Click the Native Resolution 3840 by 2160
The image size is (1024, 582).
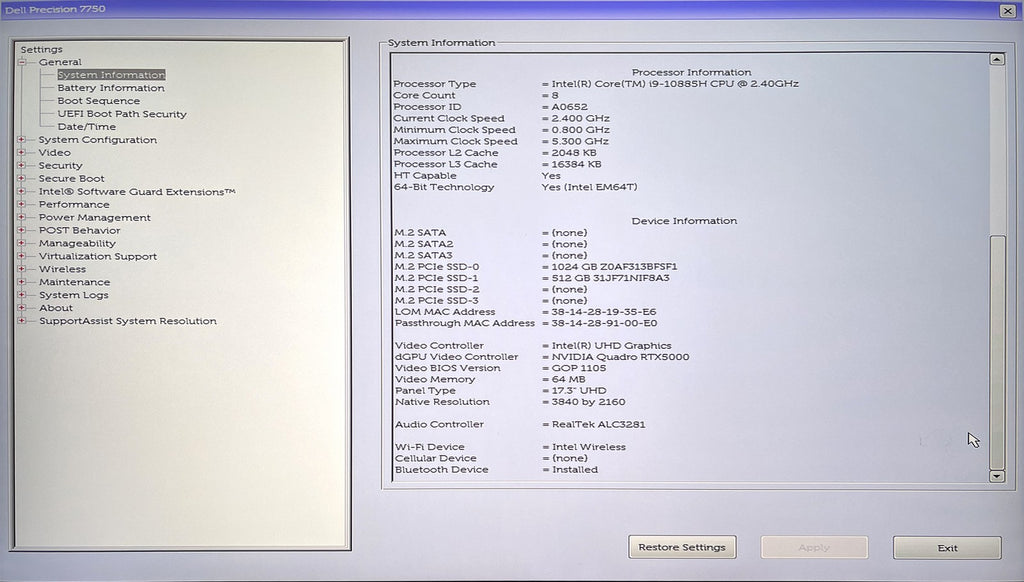(x=588, y=402)
